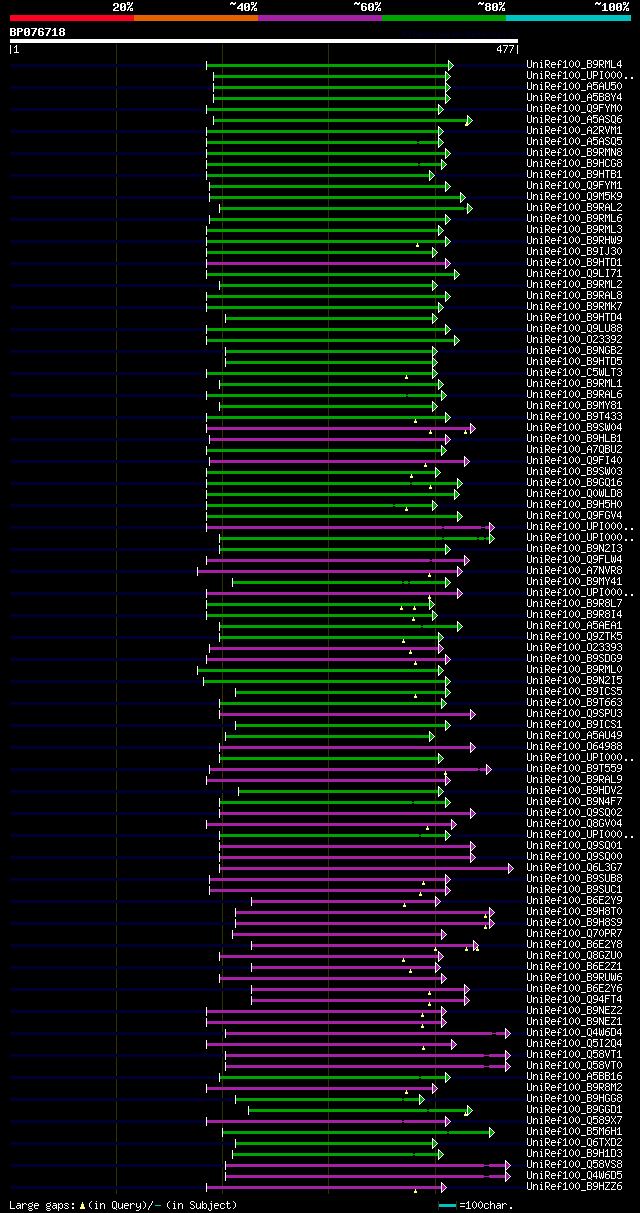
Task: Select hit label UniRef100_Q9LI71
Action: click(x=574, y=274)
